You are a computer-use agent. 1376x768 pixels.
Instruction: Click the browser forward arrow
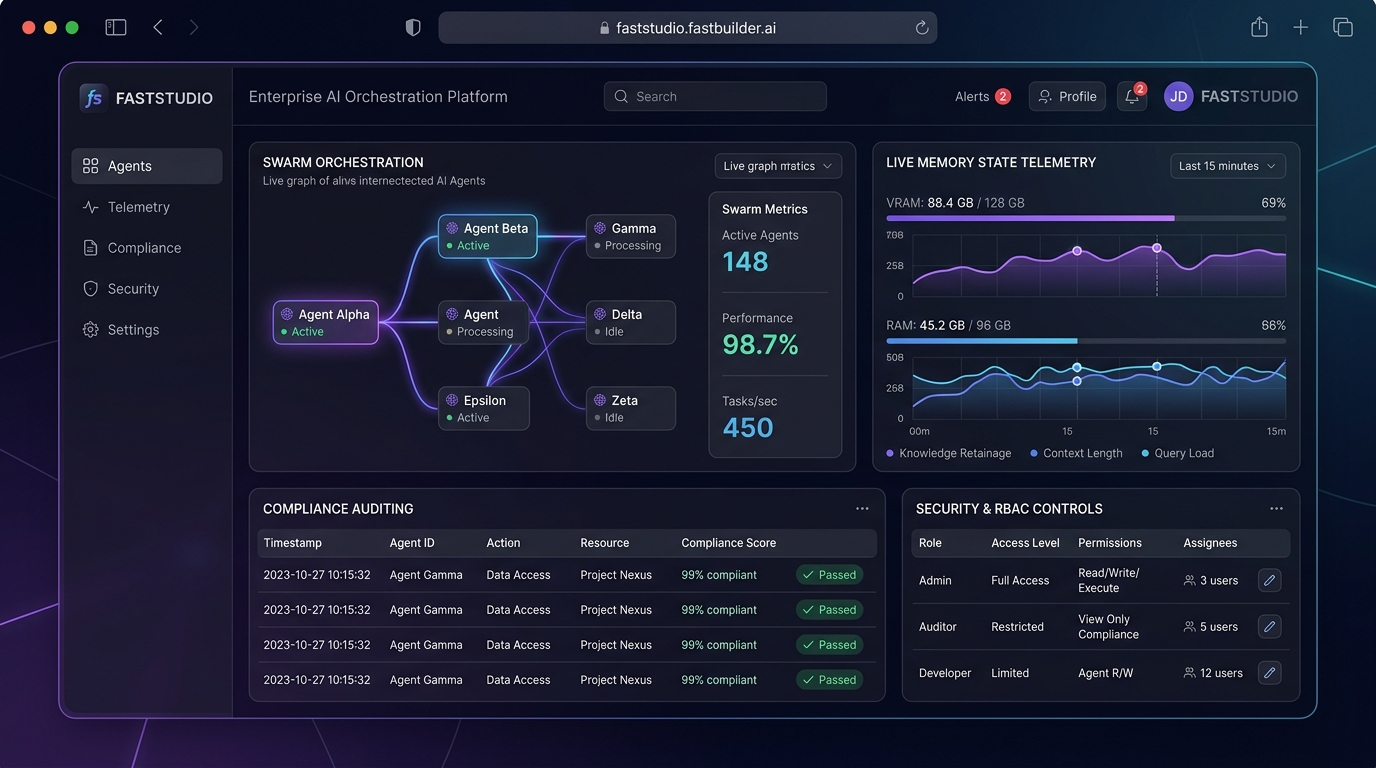[194, 28]
